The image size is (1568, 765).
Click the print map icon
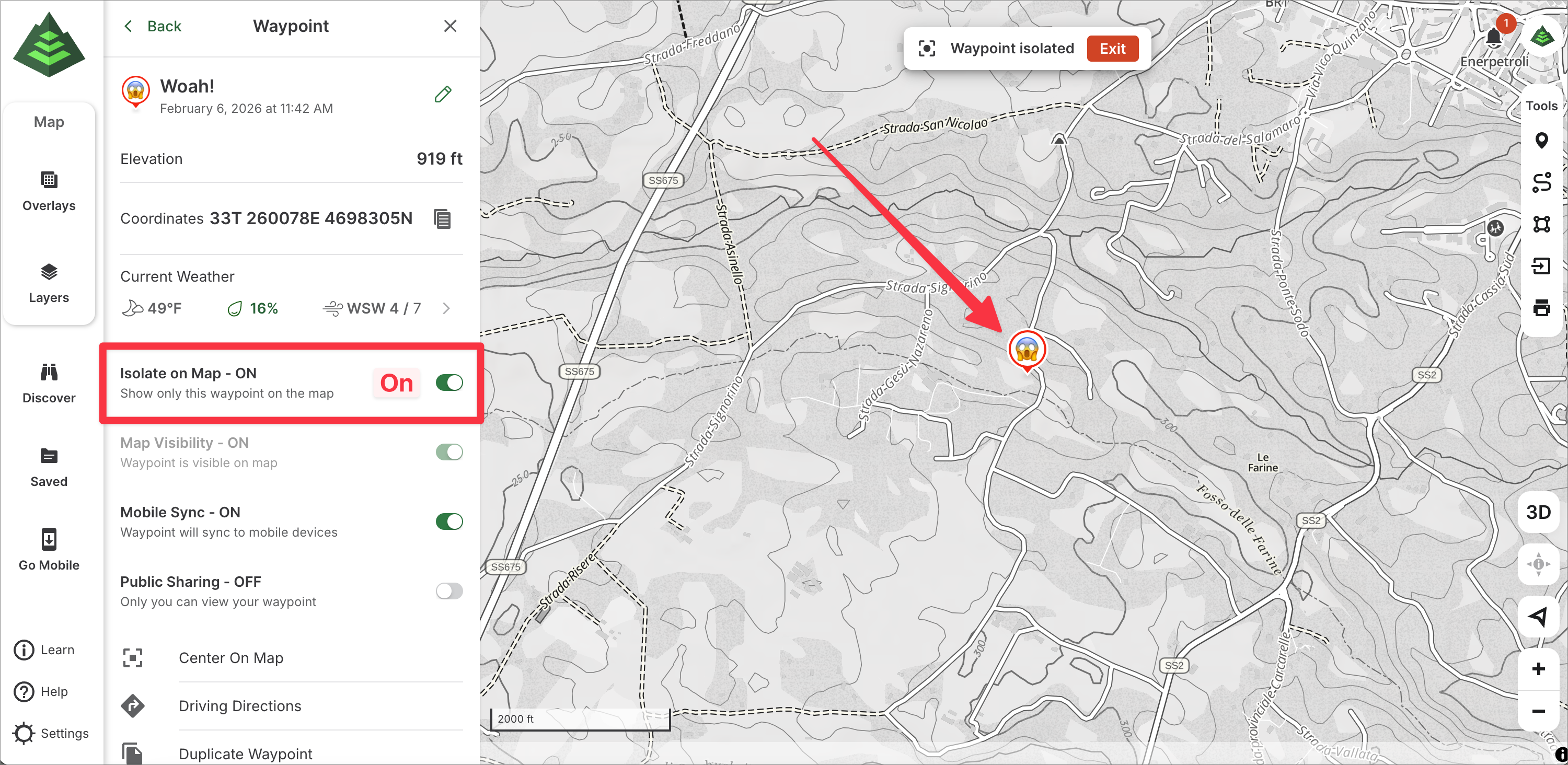click(x=1541, y=307)
